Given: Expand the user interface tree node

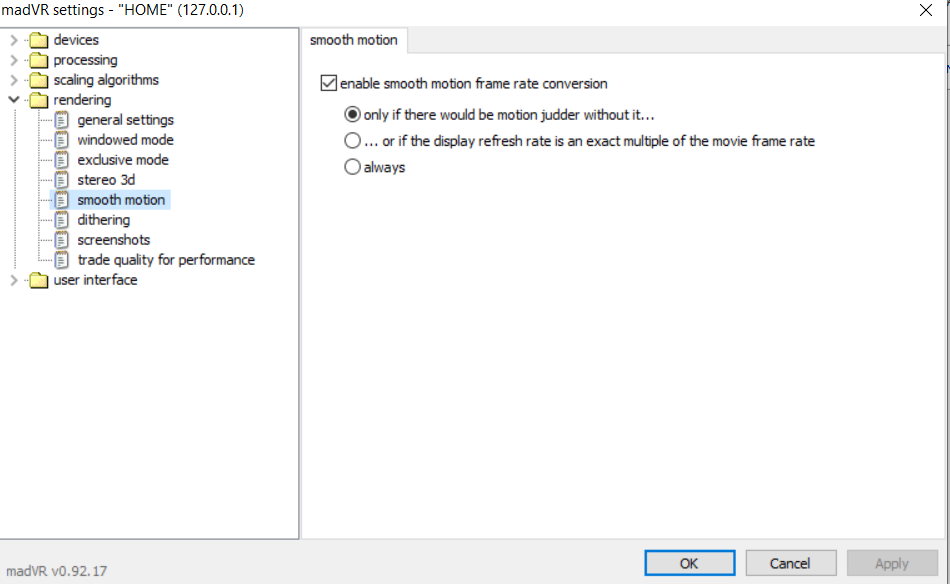Looking at the screenshot, I should tap(13, 280).
